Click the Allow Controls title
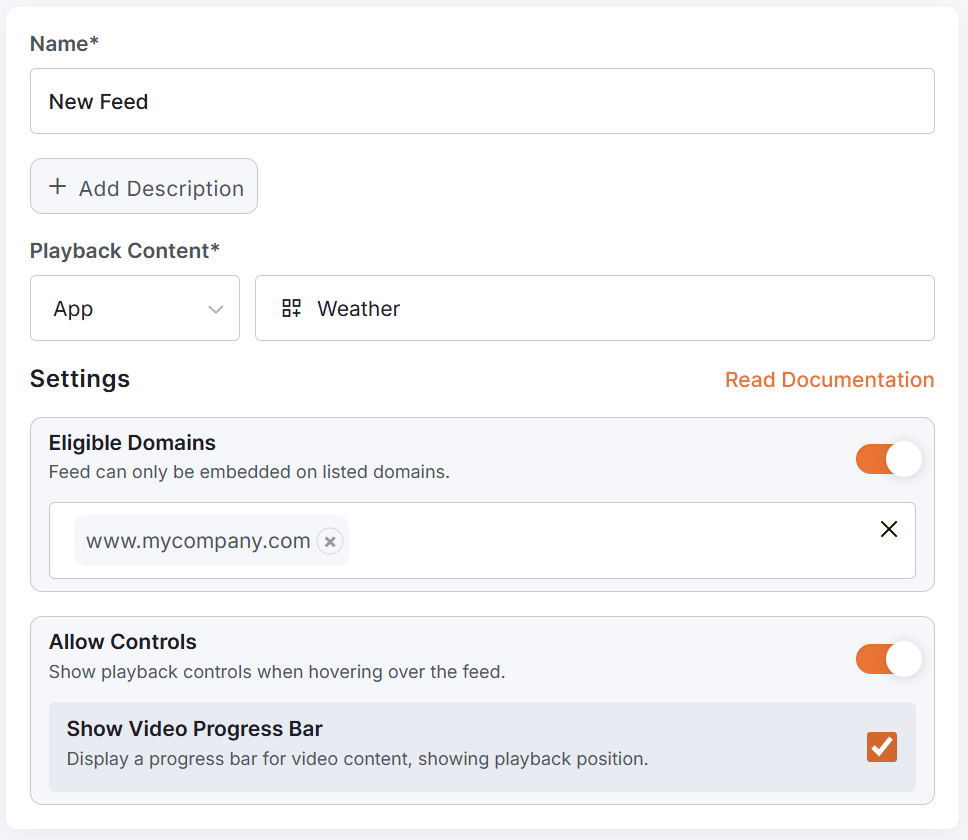968x840 pixels. click(x=123, y=642)
